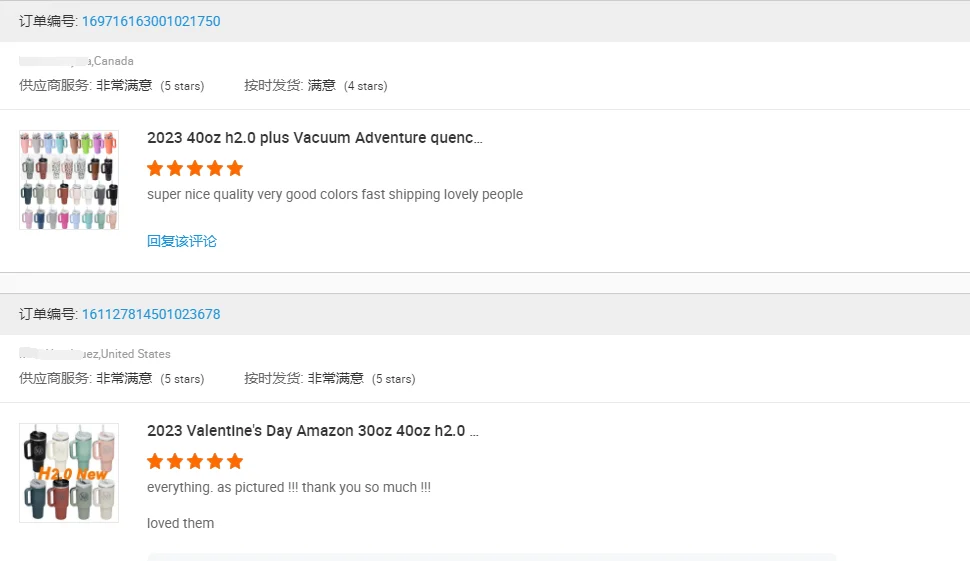Viewport: 970px width, 561px height.
Task: Click the fifth star of the 40oz Vacuum review
Action: point(235,168)
